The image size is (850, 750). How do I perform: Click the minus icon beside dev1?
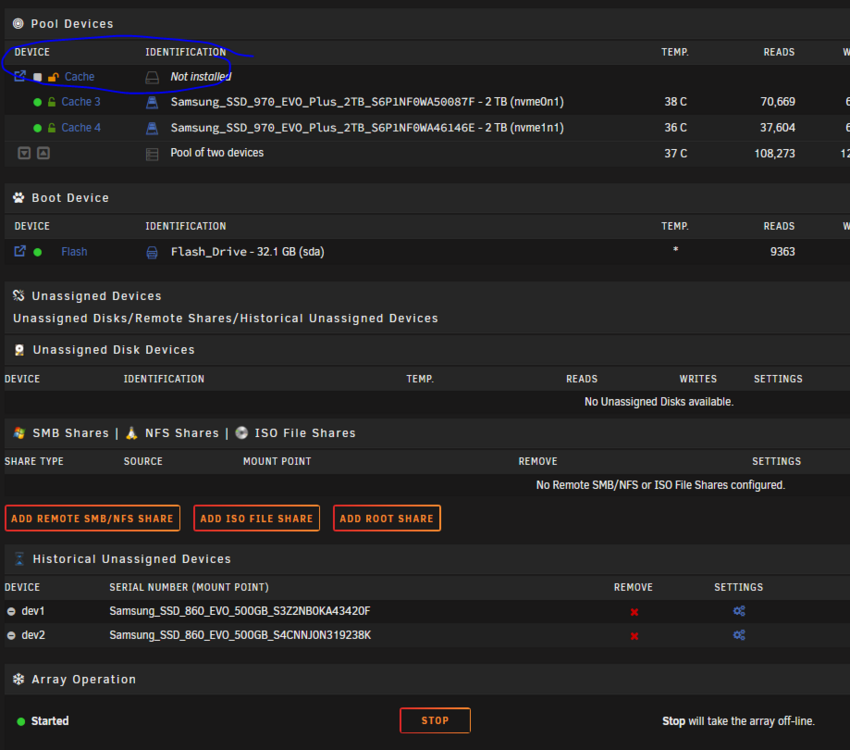tap(11, 611)
